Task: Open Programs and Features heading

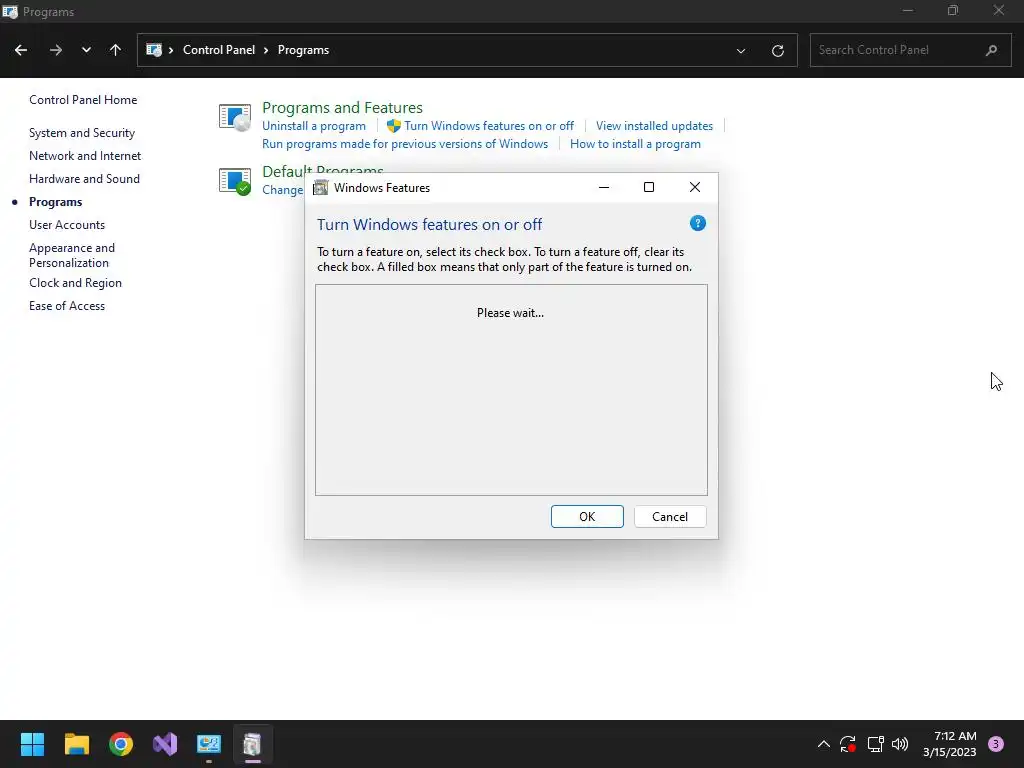Action: click(x=342, y=107)
